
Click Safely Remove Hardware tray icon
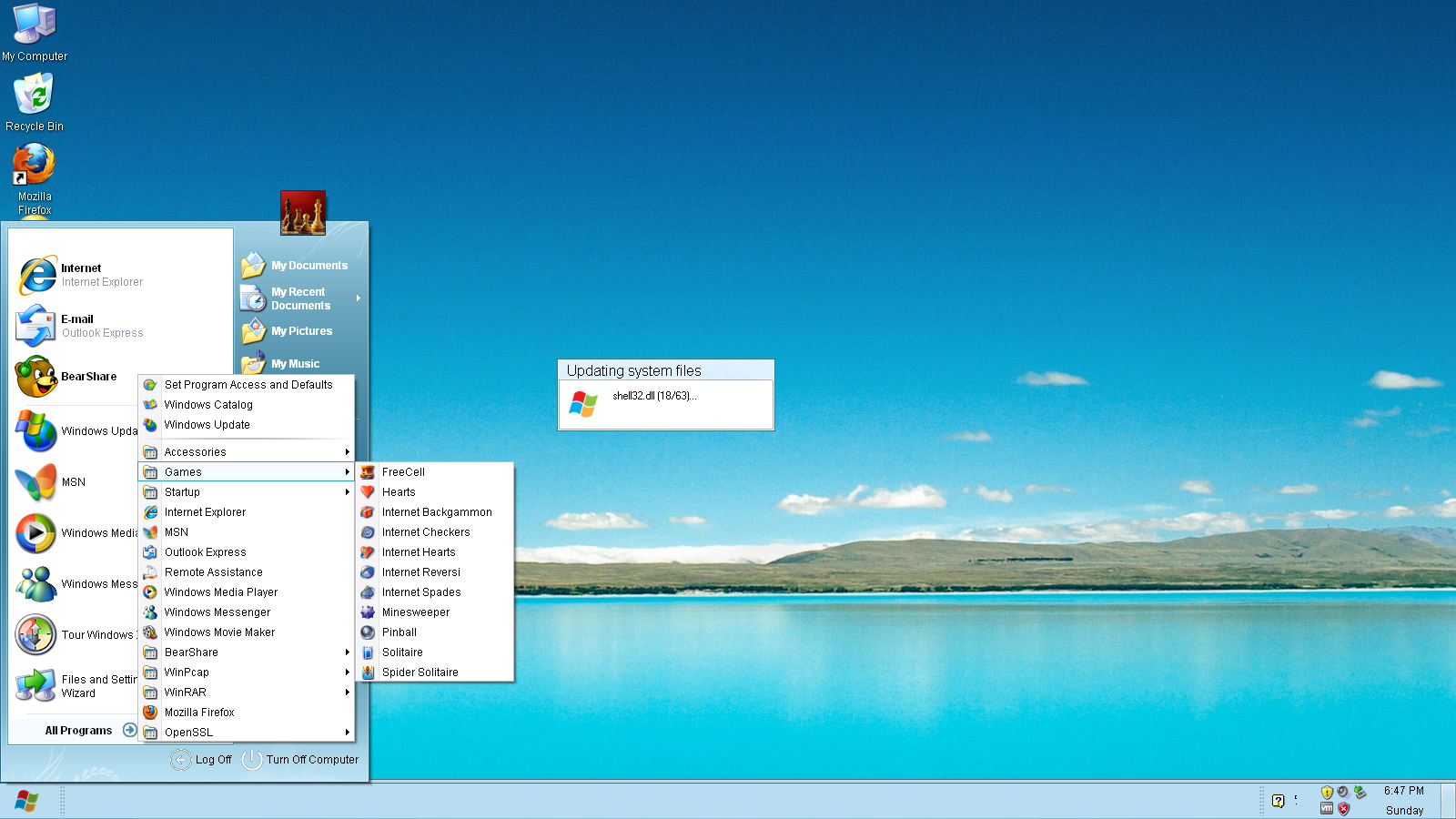1360,792
